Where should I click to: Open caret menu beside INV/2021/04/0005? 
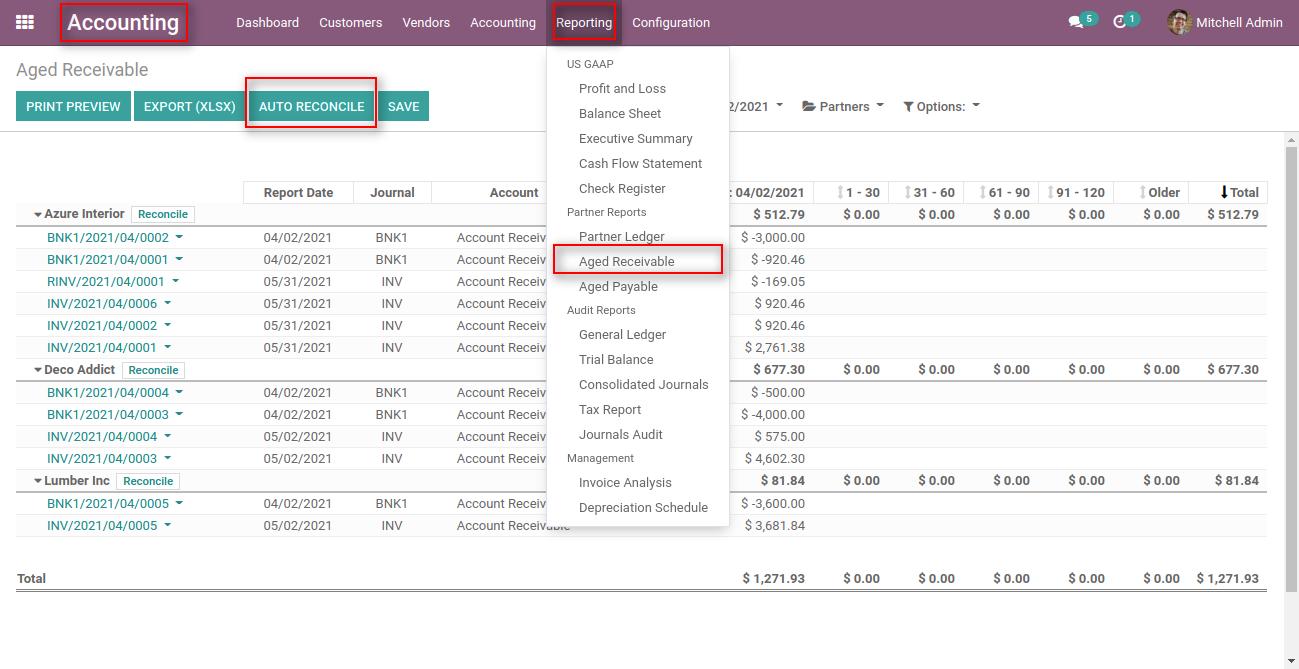click(x=167, y=525)
